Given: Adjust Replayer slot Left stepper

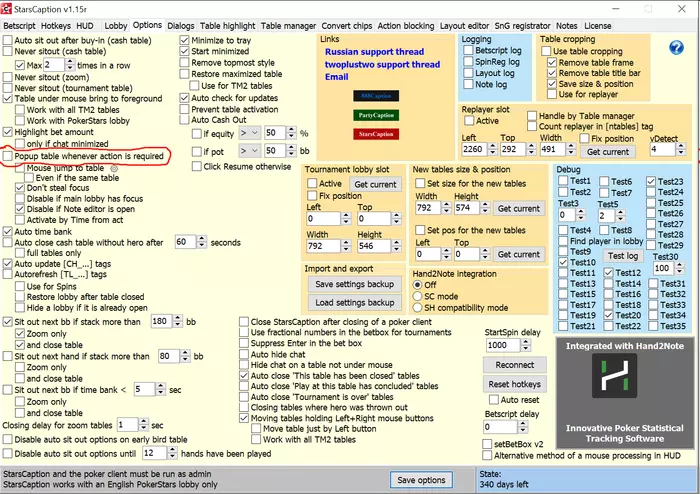Looking at the screenshot, I should pyautogui.click(x=492, y=149).
